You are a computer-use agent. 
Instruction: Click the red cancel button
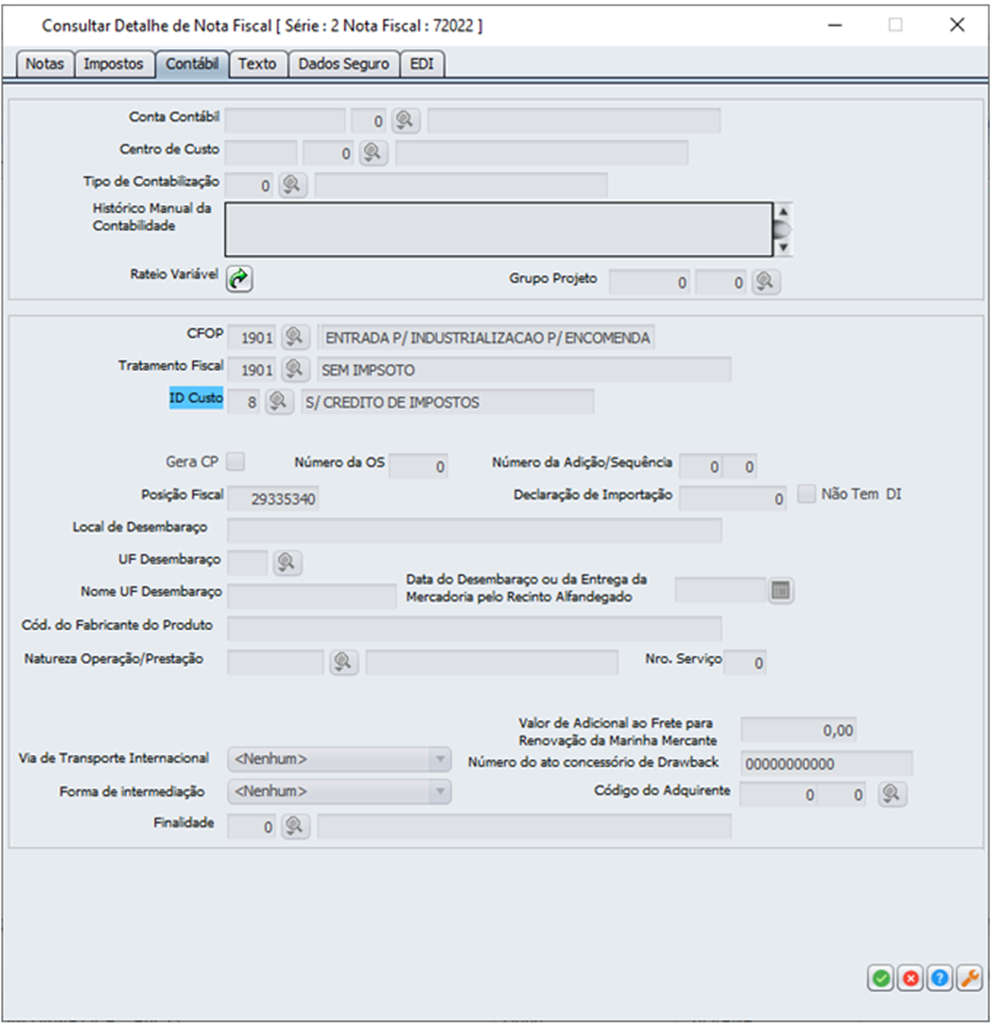[910, 979]
